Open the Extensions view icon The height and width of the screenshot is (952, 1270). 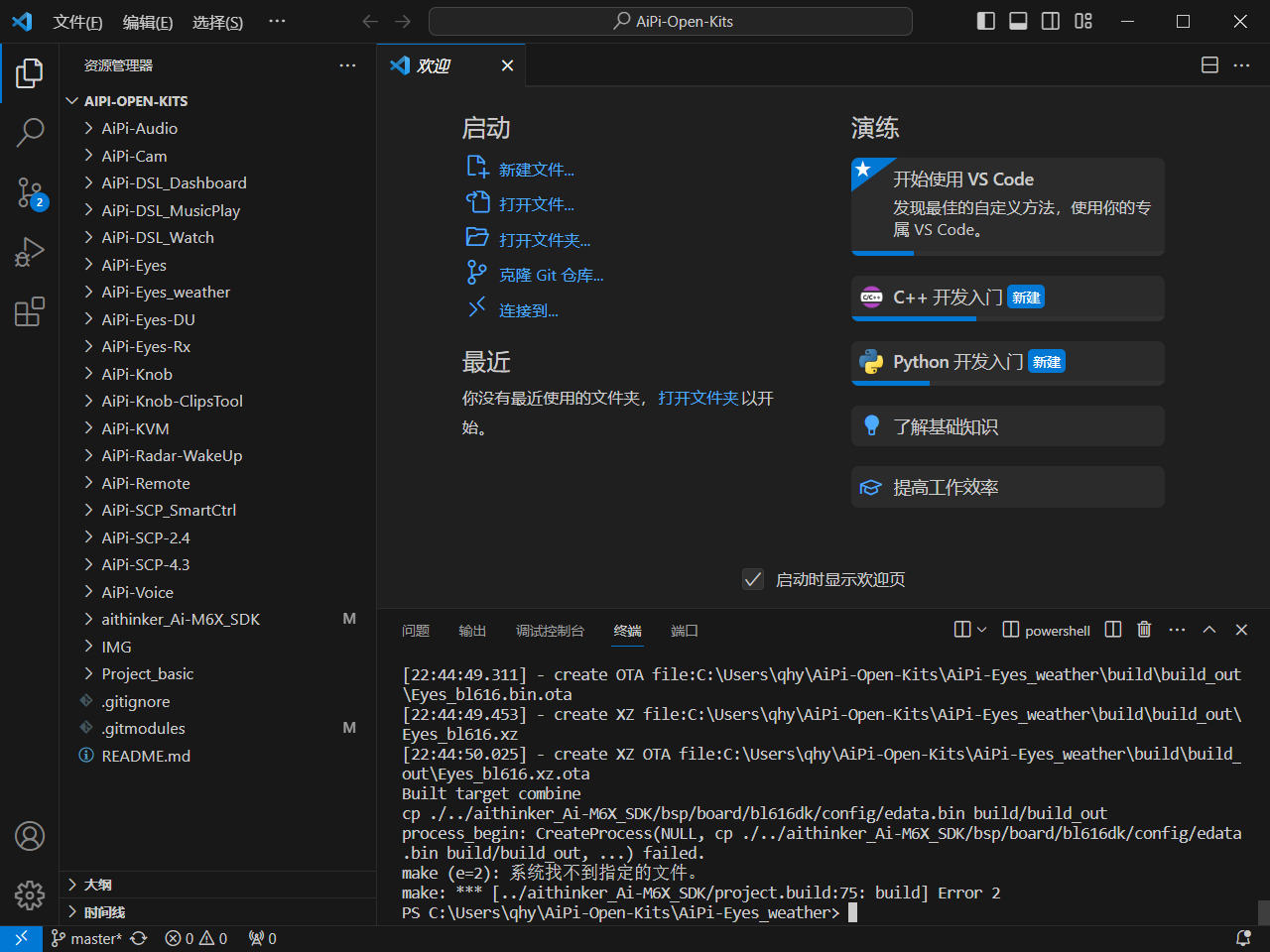pos(30,312)
